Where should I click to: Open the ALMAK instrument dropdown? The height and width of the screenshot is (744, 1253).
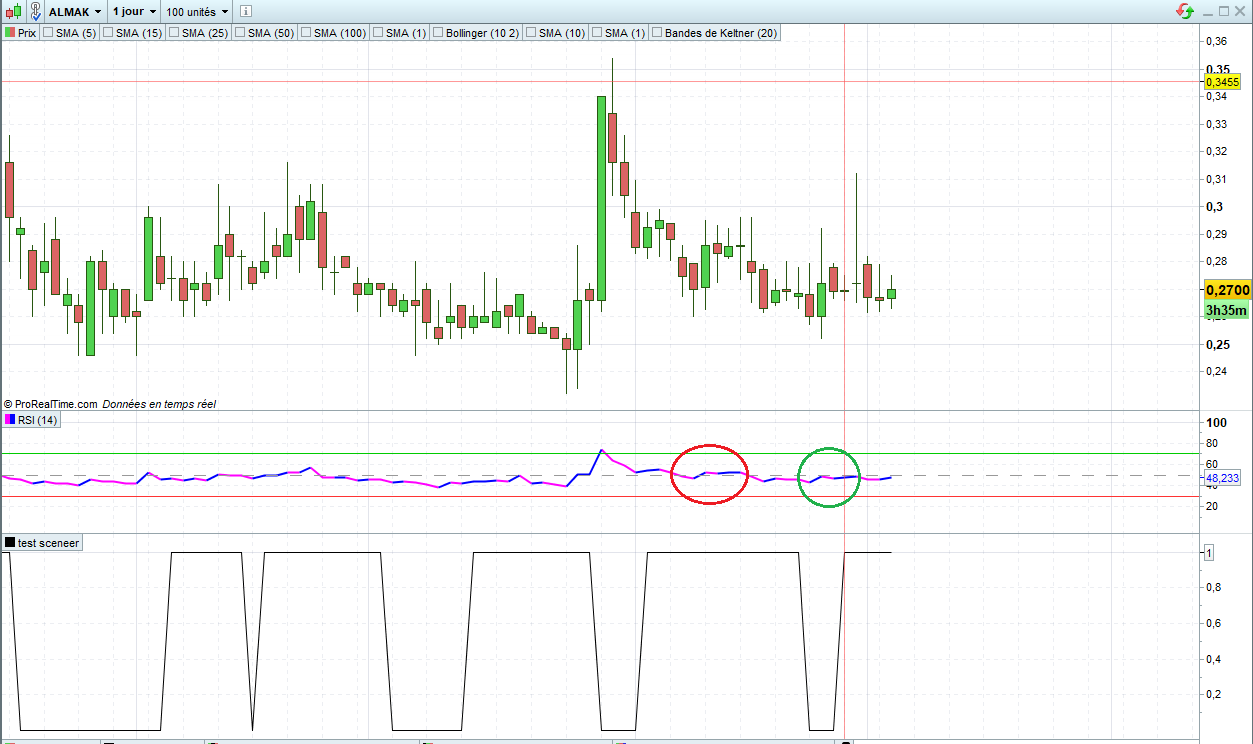pyautogui.click(x=75, y=11)
